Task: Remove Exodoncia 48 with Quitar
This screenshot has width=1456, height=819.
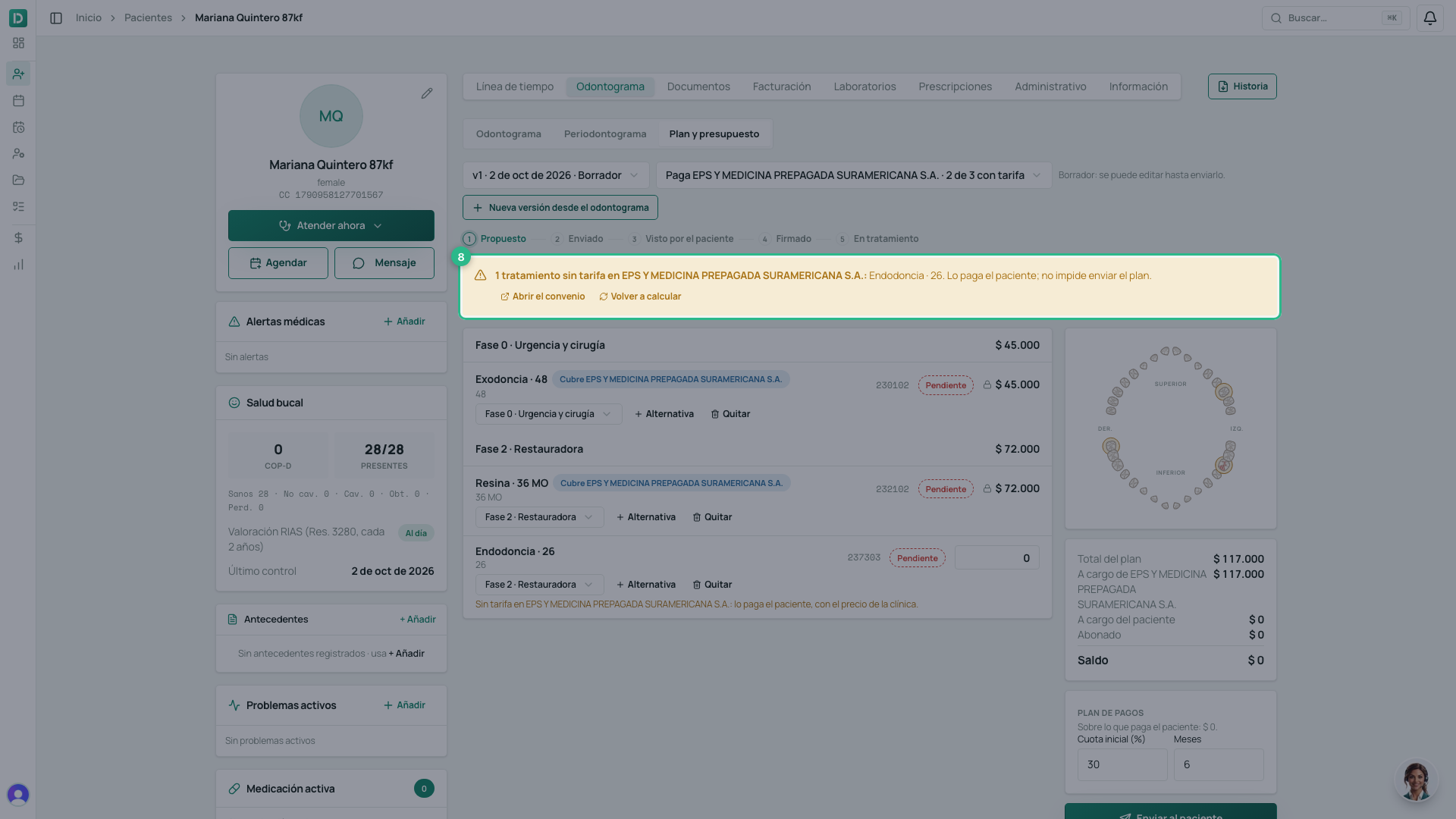Action: pyautogui.click(x=730, y=414)
